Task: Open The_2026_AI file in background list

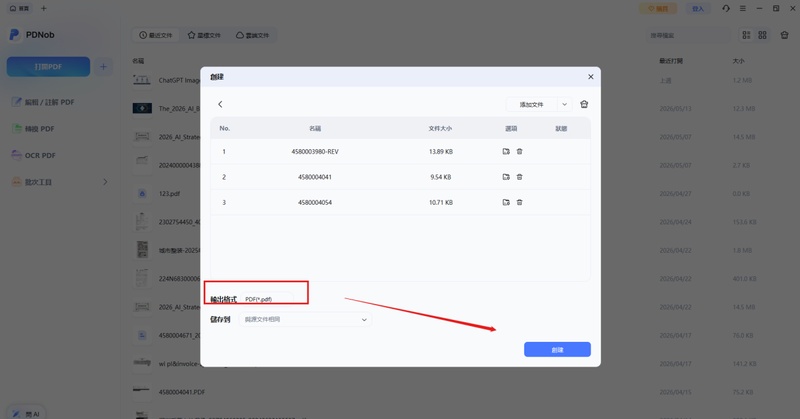Action: (179, 109)
